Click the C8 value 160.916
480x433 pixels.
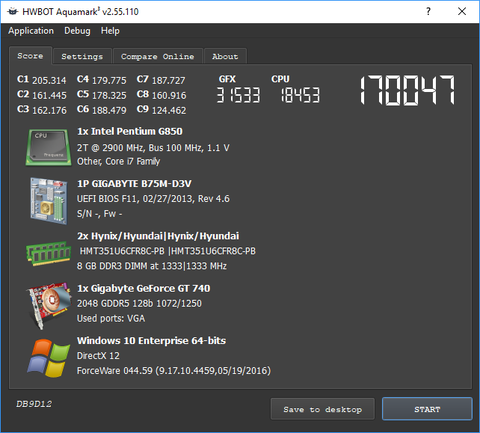(x=169, y=95)
